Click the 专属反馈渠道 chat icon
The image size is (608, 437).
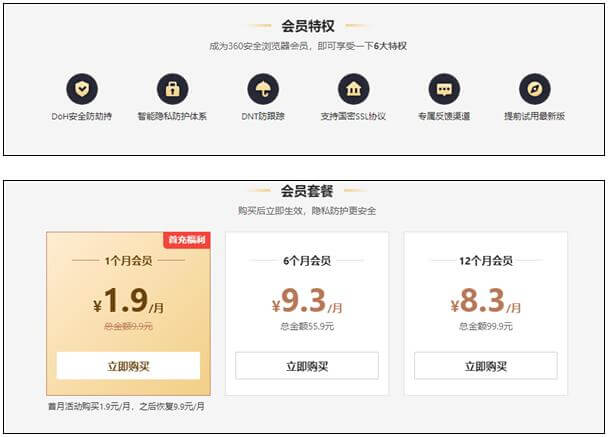[x=444, y=89]
